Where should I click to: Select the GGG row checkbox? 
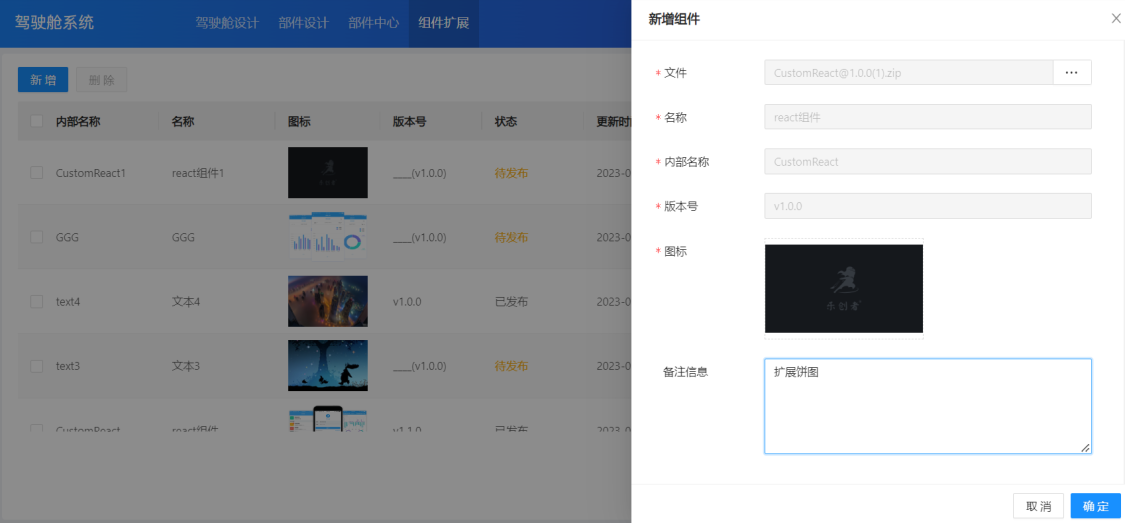click(x=37, y=238)
